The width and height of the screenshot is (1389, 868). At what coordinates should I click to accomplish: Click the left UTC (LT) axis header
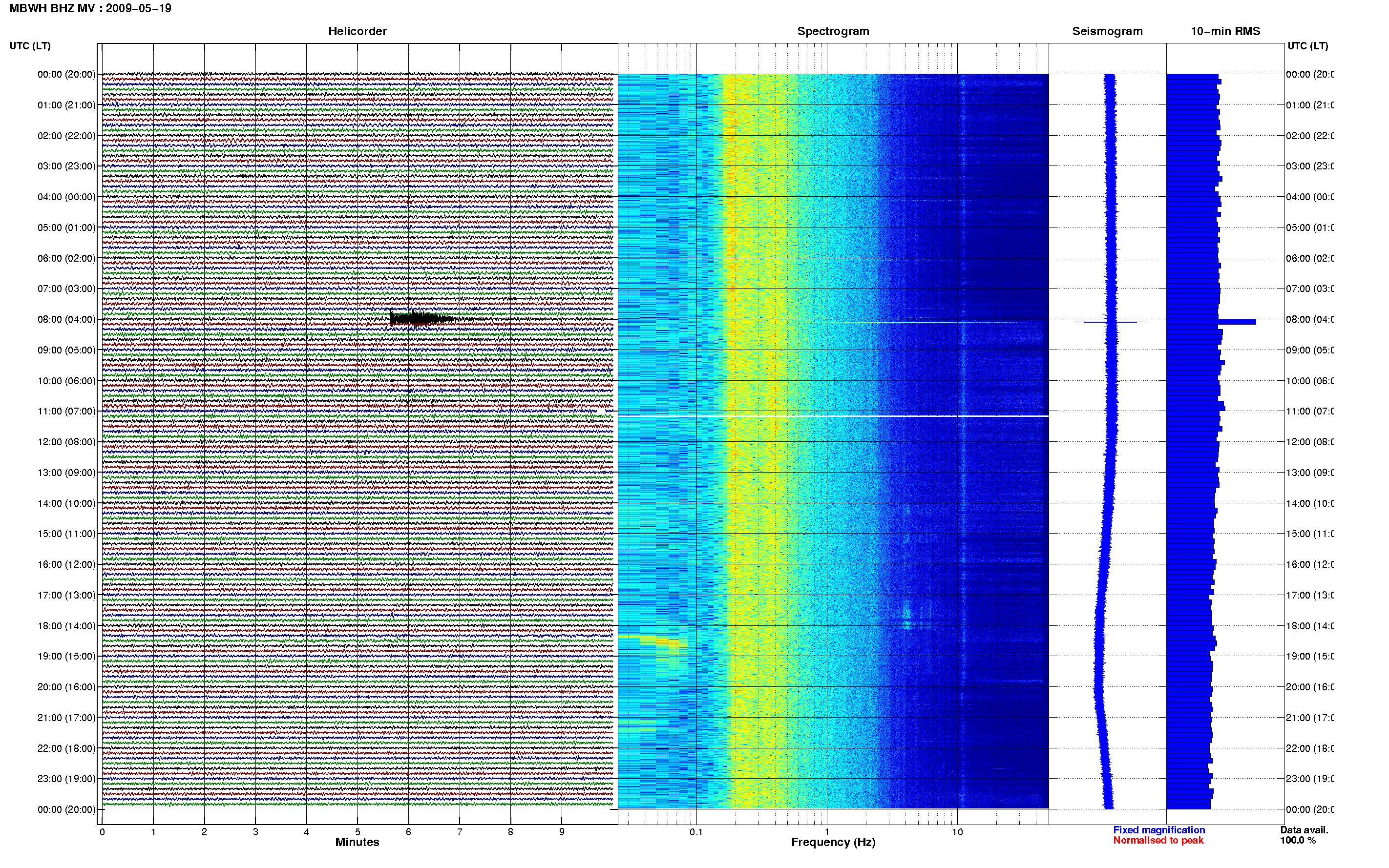(x=30, y=46)
